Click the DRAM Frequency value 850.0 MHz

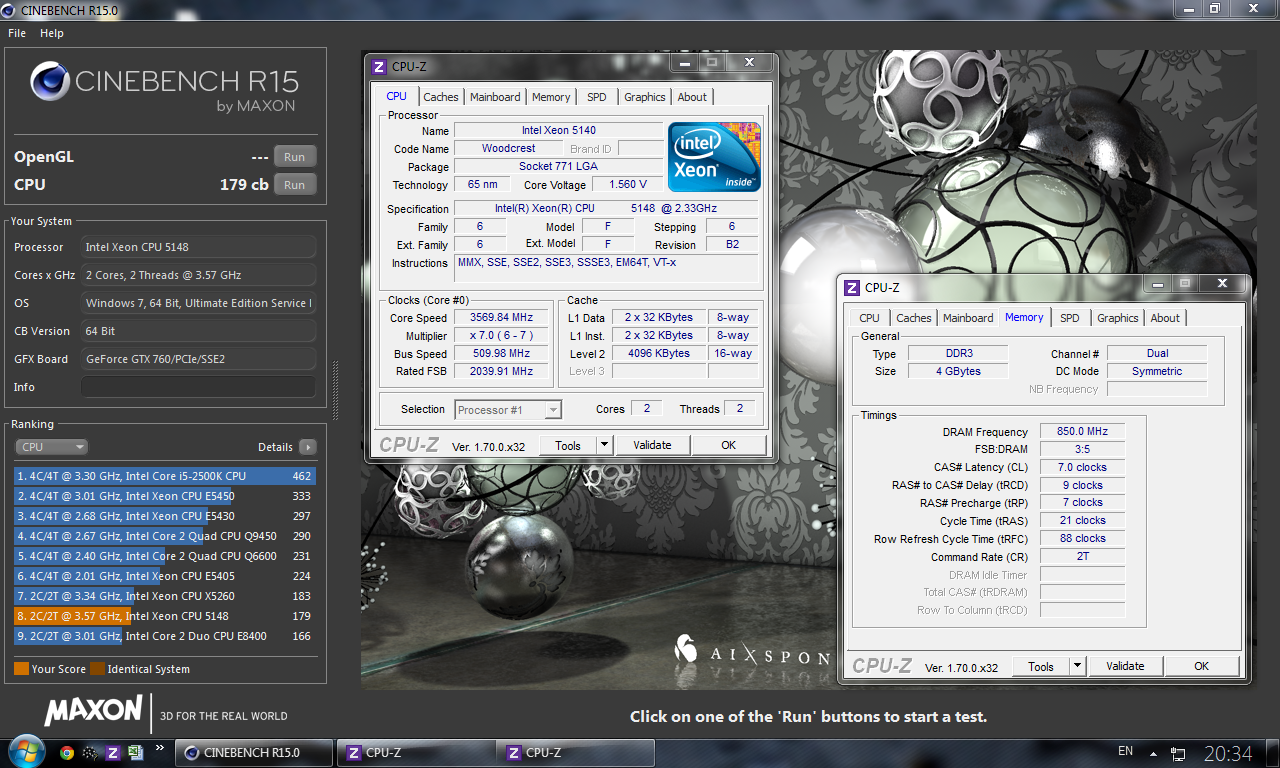[x=1082, y=432]
